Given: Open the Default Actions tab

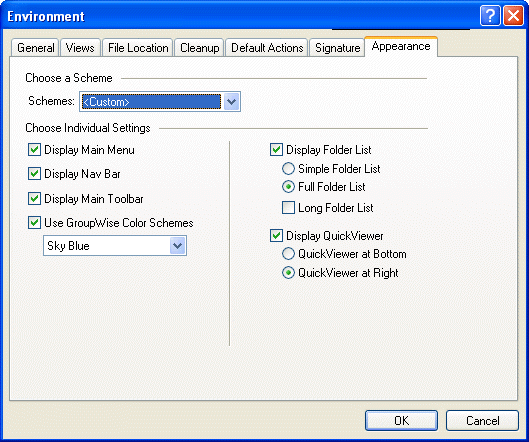Looking at the screenshot, I should (267, 48).
